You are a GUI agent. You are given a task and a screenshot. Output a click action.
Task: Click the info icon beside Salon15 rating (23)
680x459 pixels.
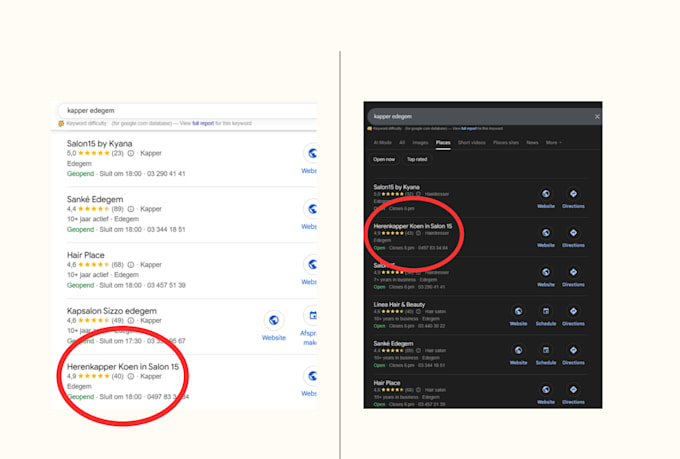[x=131, y=153]
